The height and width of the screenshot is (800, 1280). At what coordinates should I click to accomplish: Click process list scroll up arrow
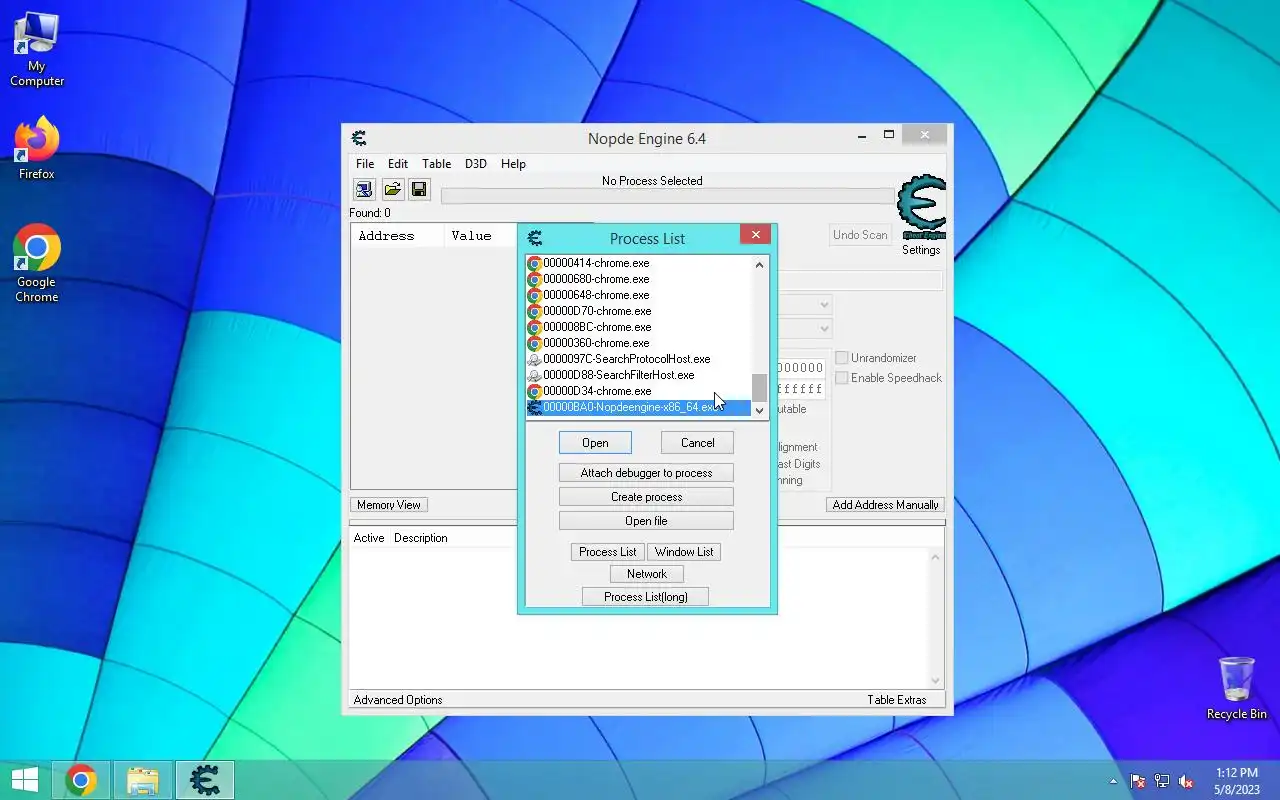pos(759,265)
